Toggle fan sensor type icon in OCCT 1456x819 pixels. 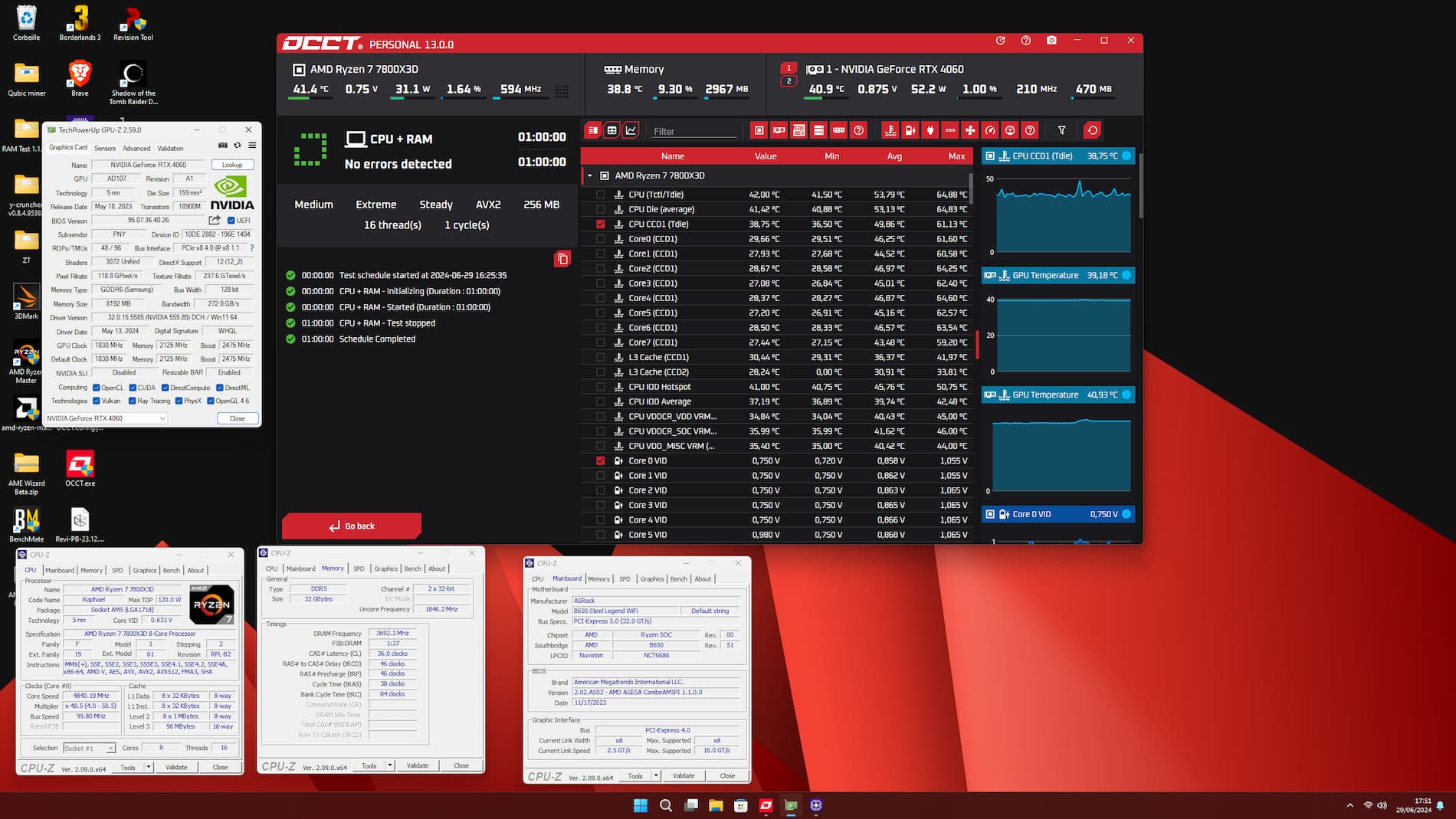point(970,130)
